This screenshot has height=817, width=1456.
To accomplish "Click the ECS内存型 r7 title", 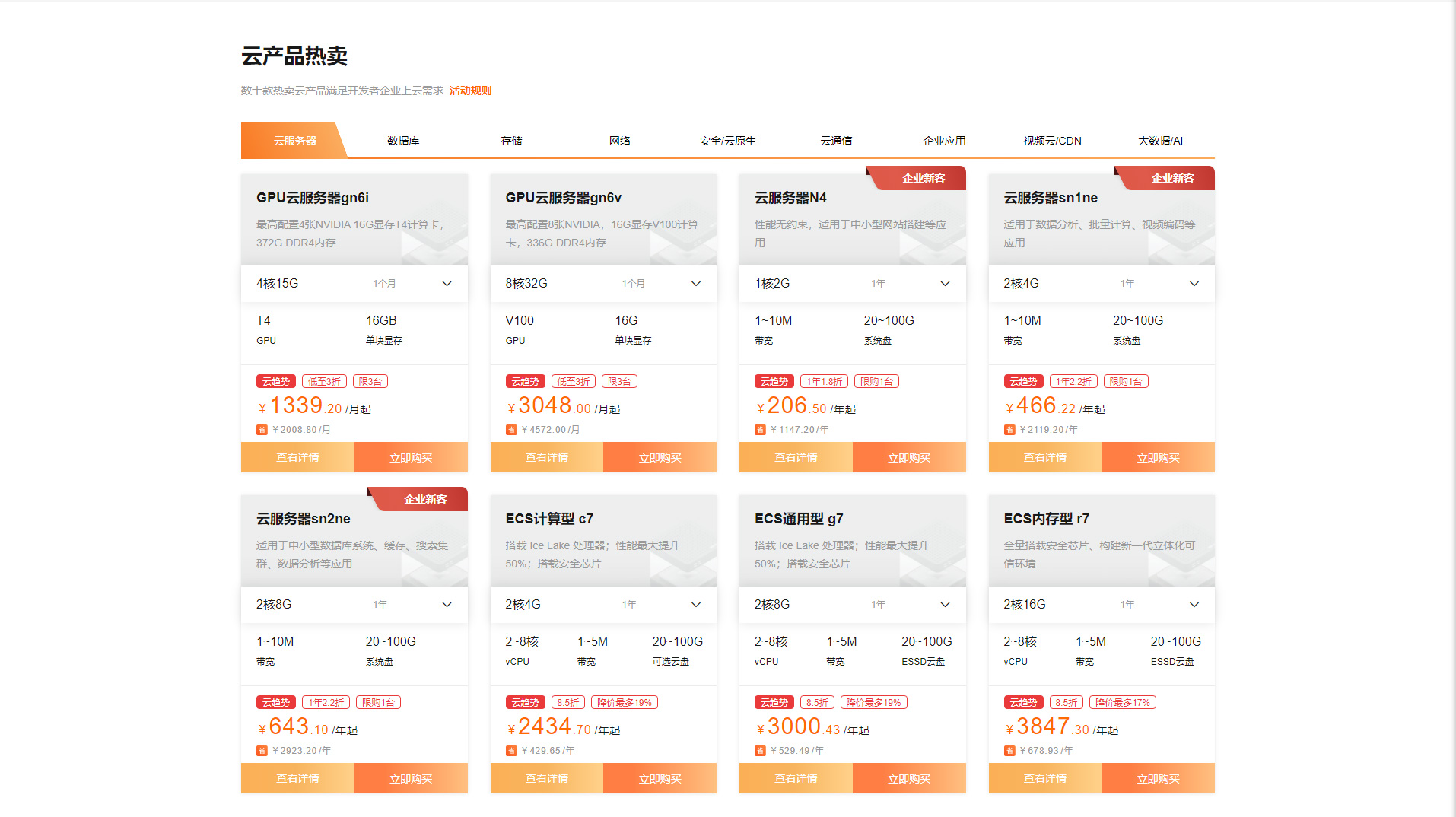I will point(1047,519).
